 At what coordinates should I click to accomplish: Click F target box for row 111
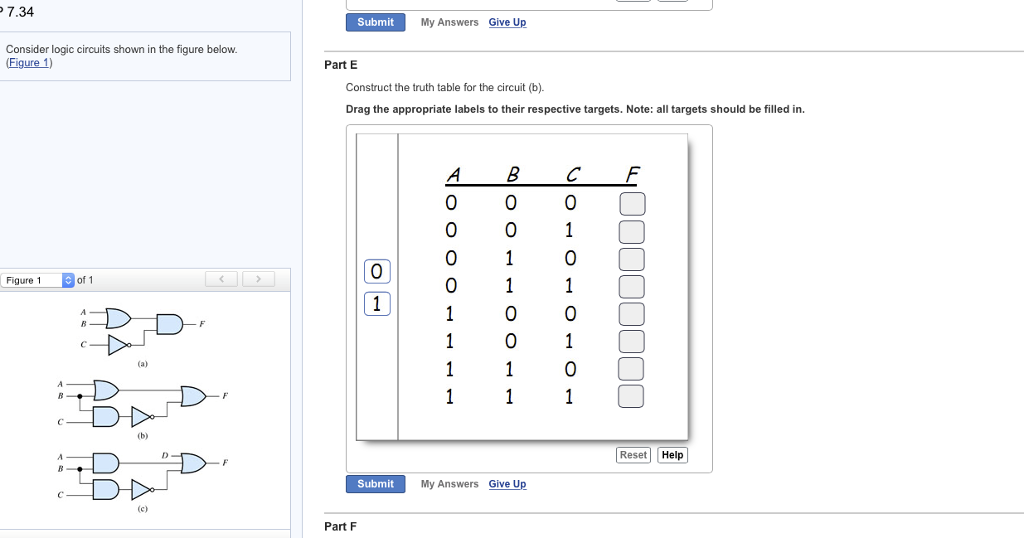pyautogui.click(x=631, y=397)
